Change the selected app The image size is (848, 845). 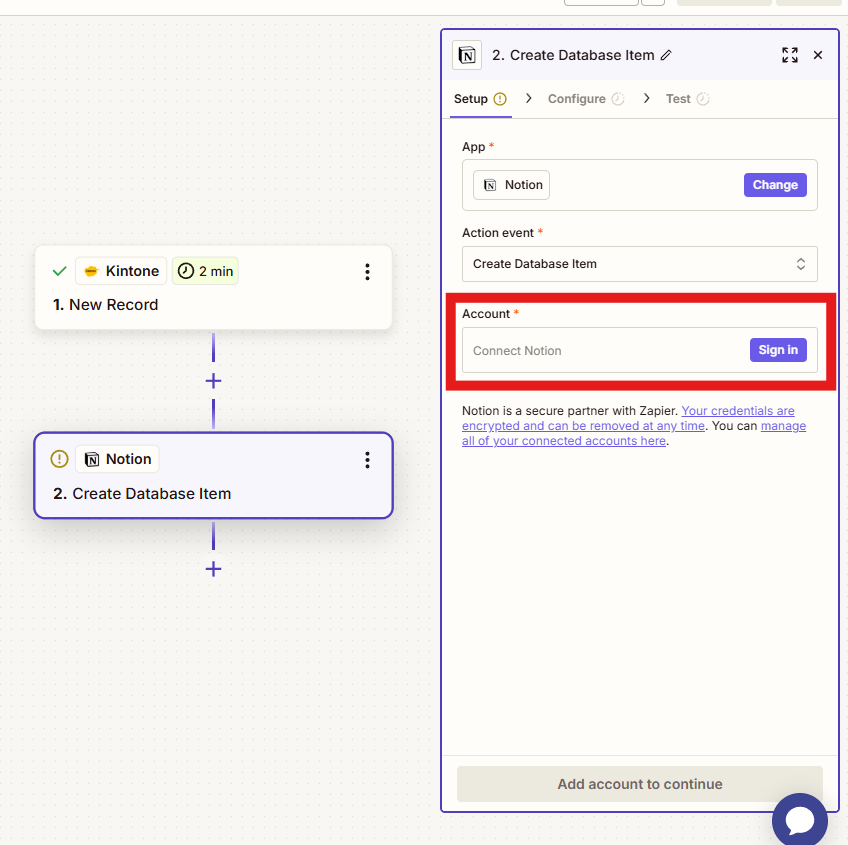[775, 185]
